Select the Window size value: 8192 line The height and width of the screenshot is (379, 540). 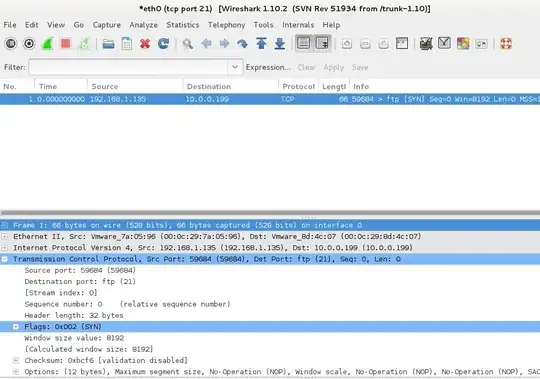click(x=74, y=338)
